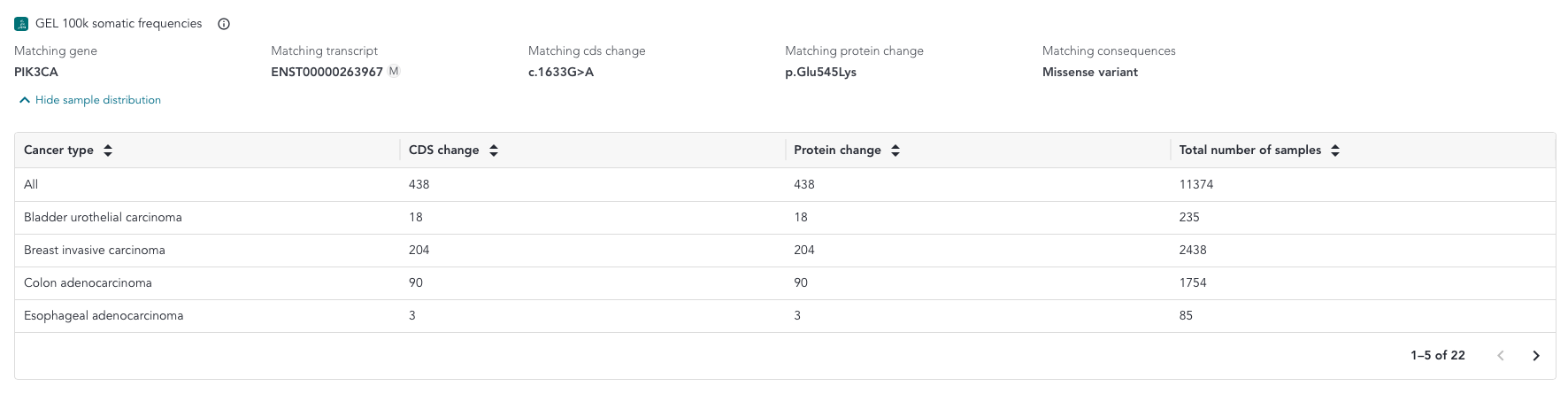Click the 1–5 of 22 pagination label

(x=1438, y=355)
